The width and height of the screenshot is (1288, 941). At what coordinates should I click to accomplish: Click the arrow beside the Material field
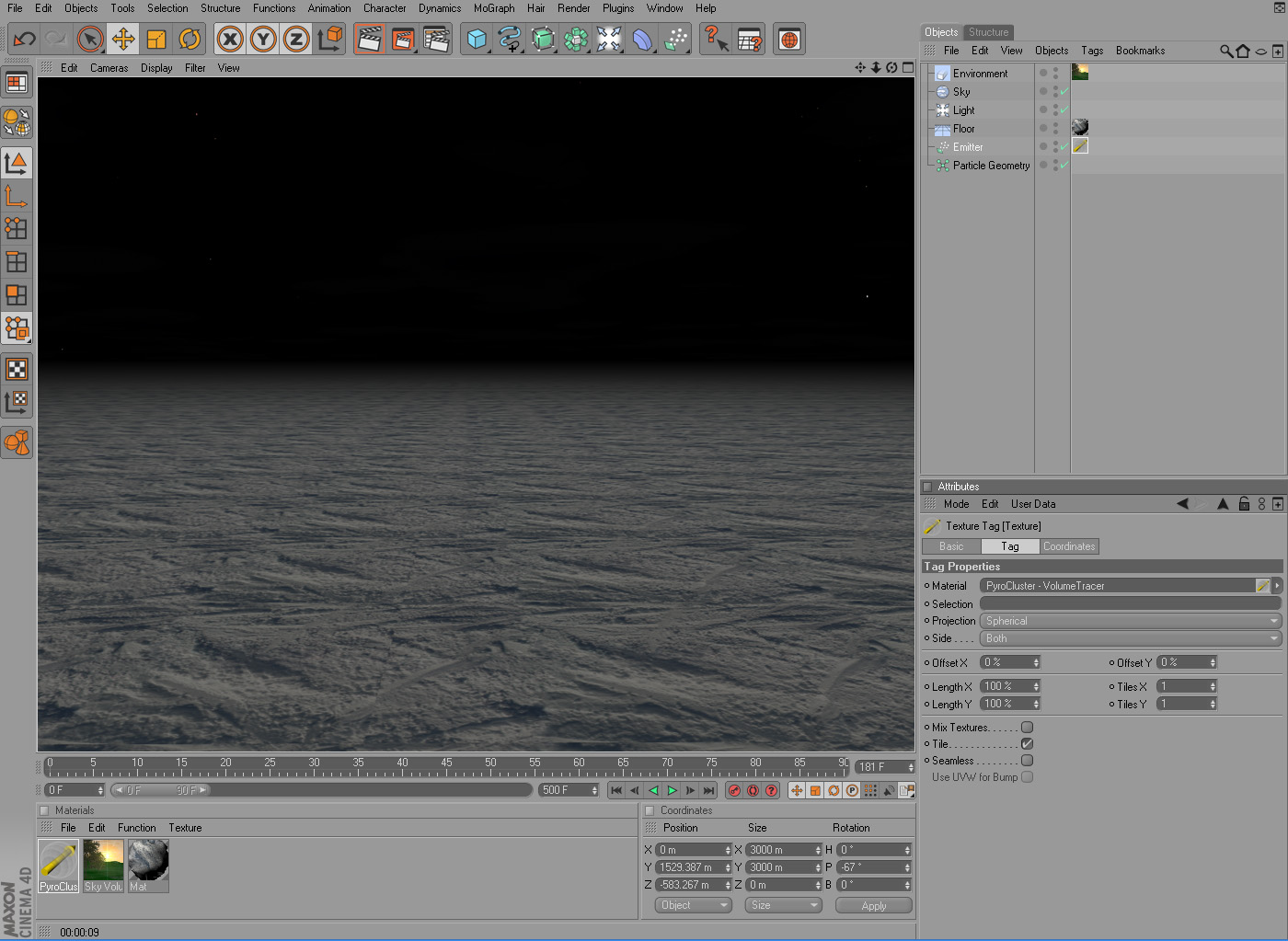pyautogui.click(x=1277, y=585)
